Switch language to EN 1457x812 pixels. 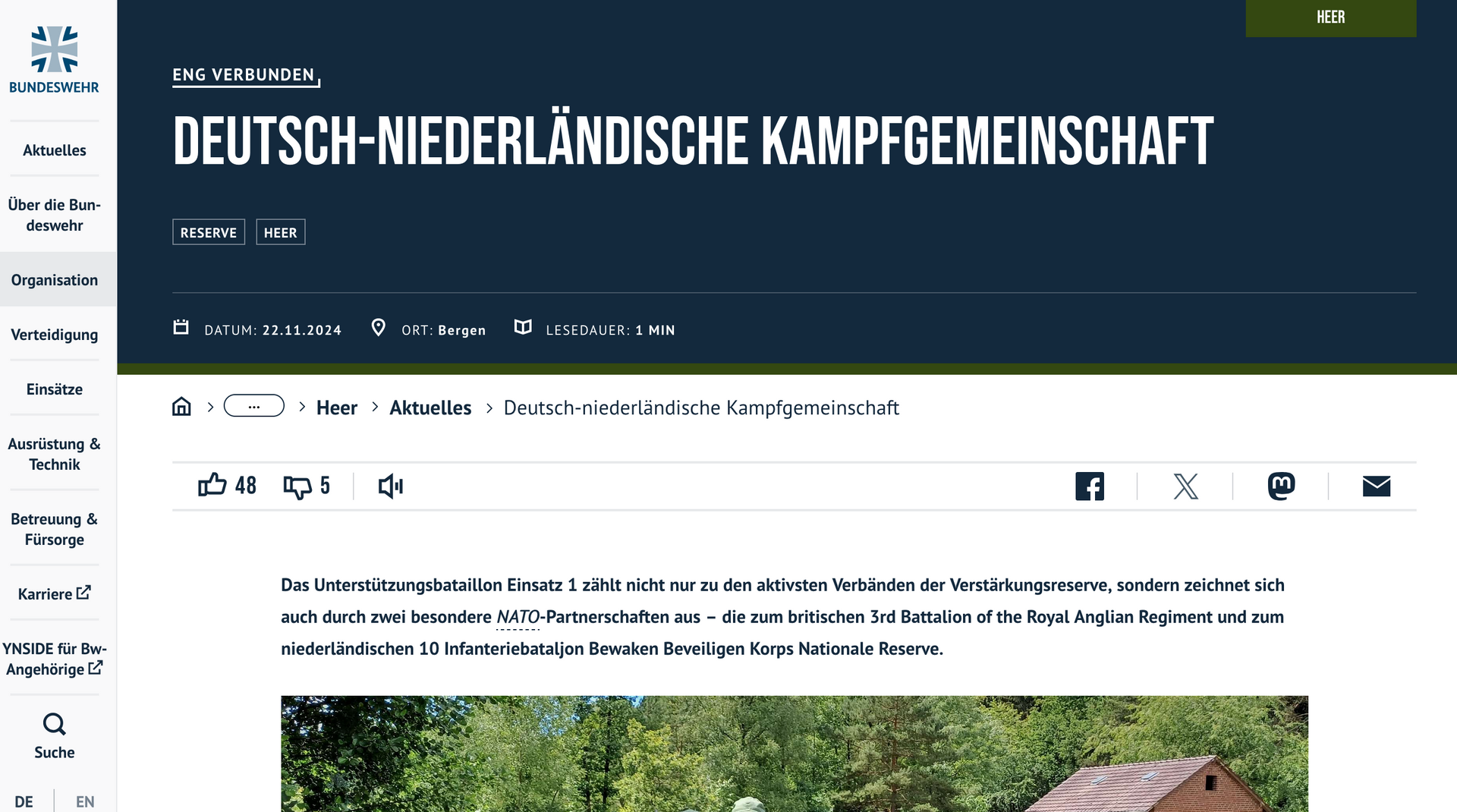[x=85, y=801]
